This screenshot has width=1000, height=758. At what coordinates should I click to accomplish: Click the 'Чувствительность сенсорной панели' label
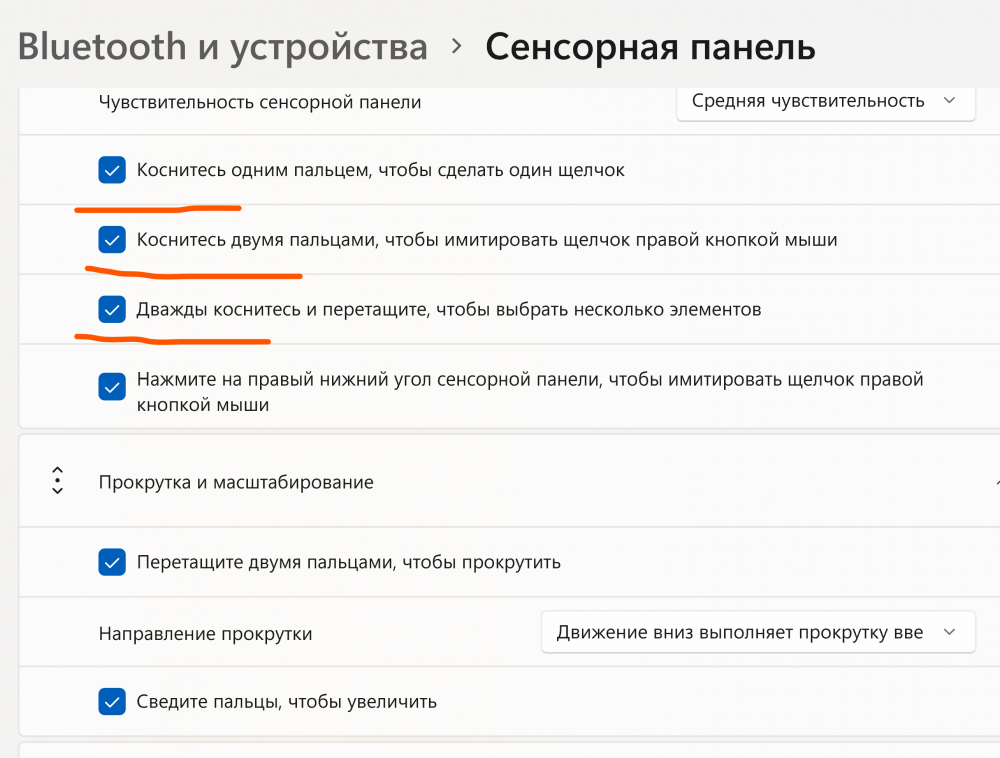pyautogui.click(x=259, y=102)
